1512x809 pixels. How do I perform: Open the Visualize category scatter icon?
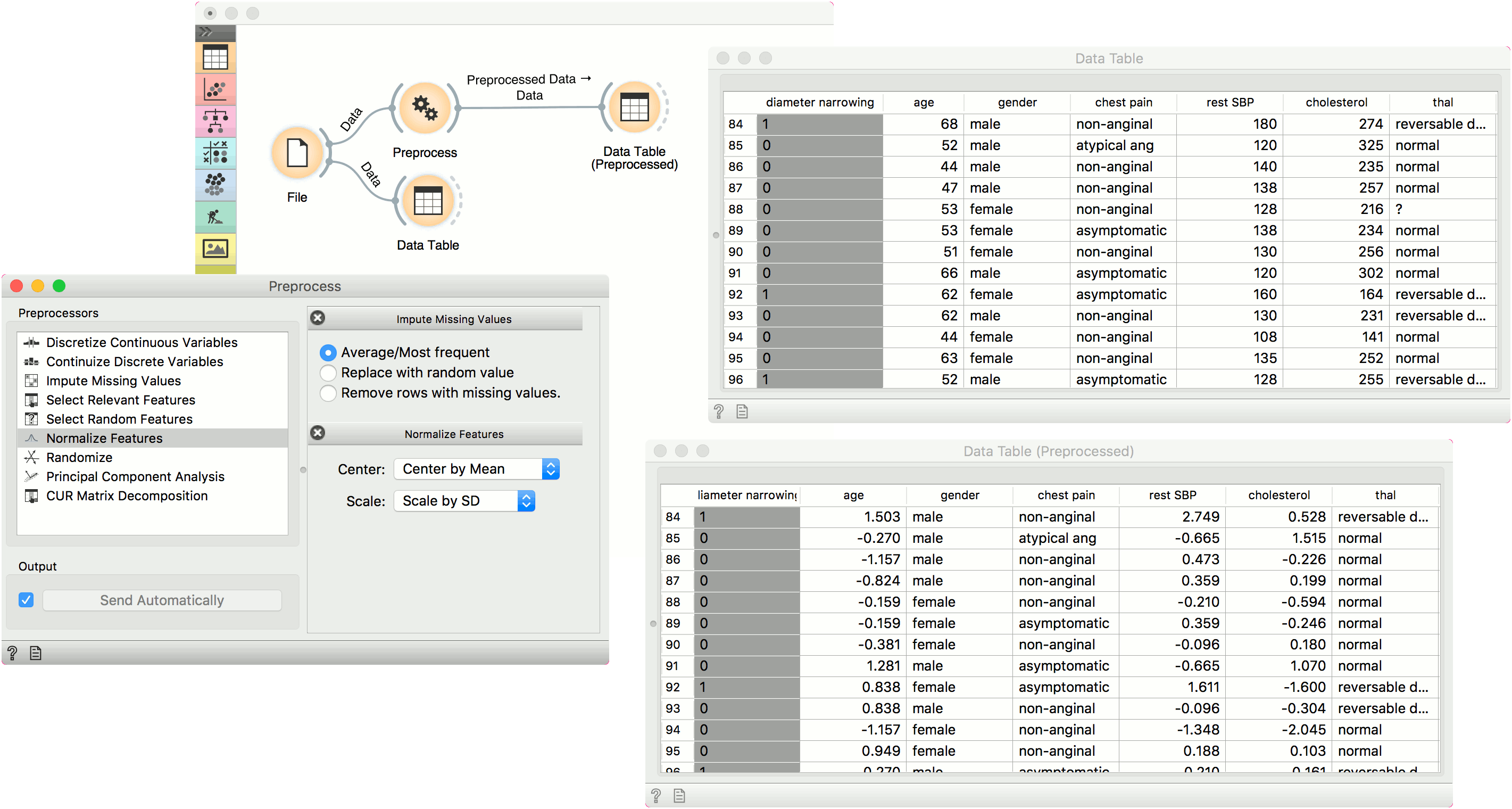215,90
